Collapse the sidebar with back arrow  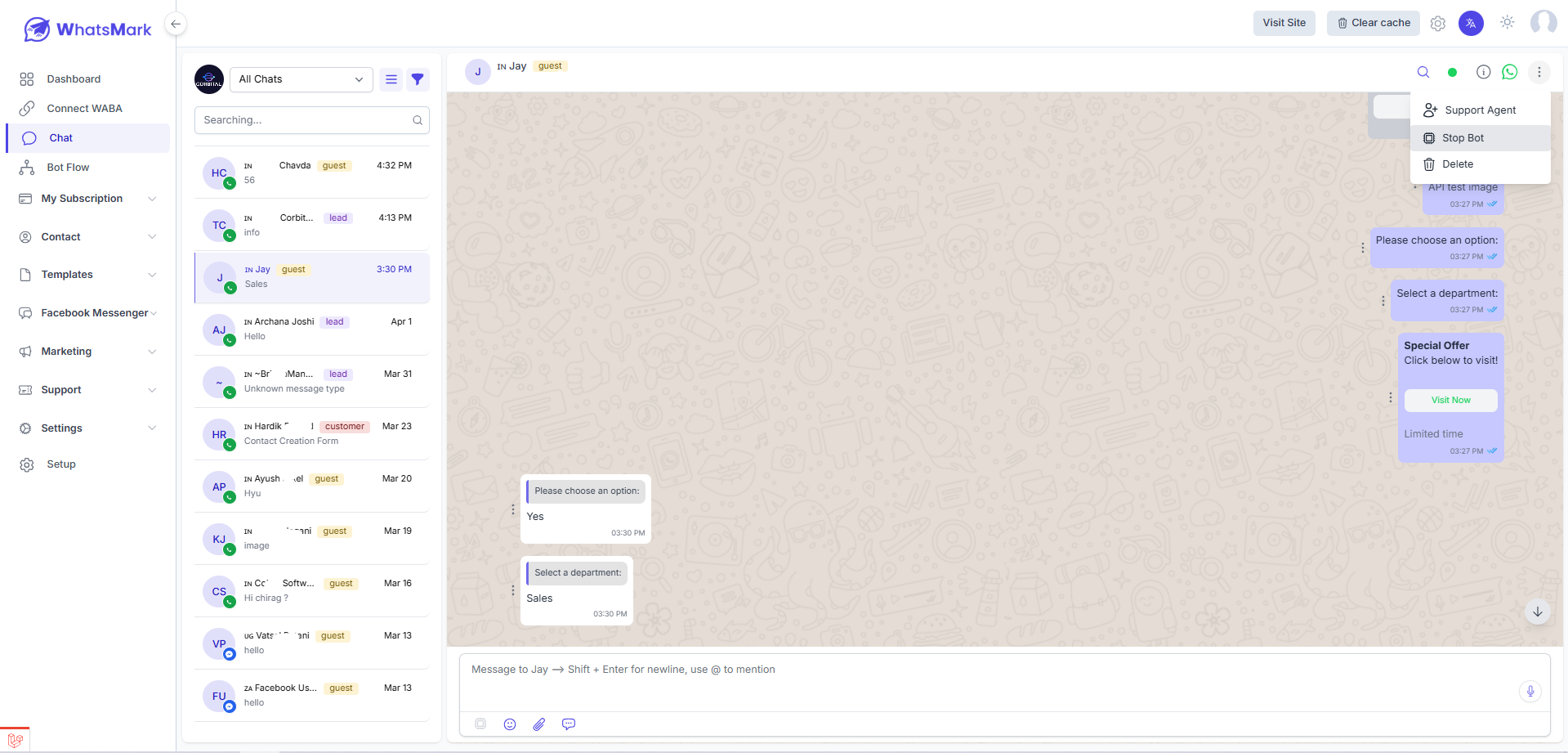[x=176, y=24]
